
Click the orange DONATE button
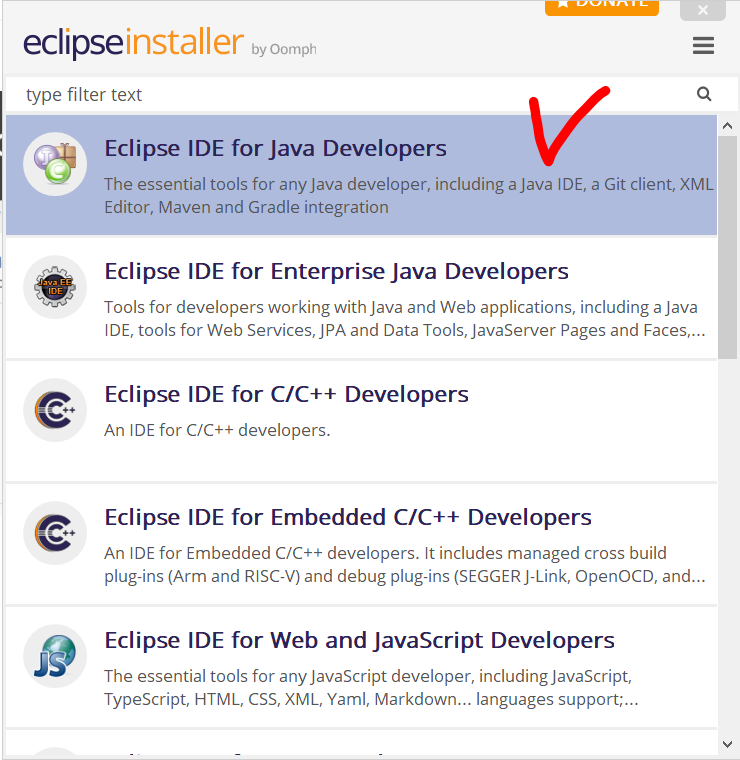click(x=602, y=7)
